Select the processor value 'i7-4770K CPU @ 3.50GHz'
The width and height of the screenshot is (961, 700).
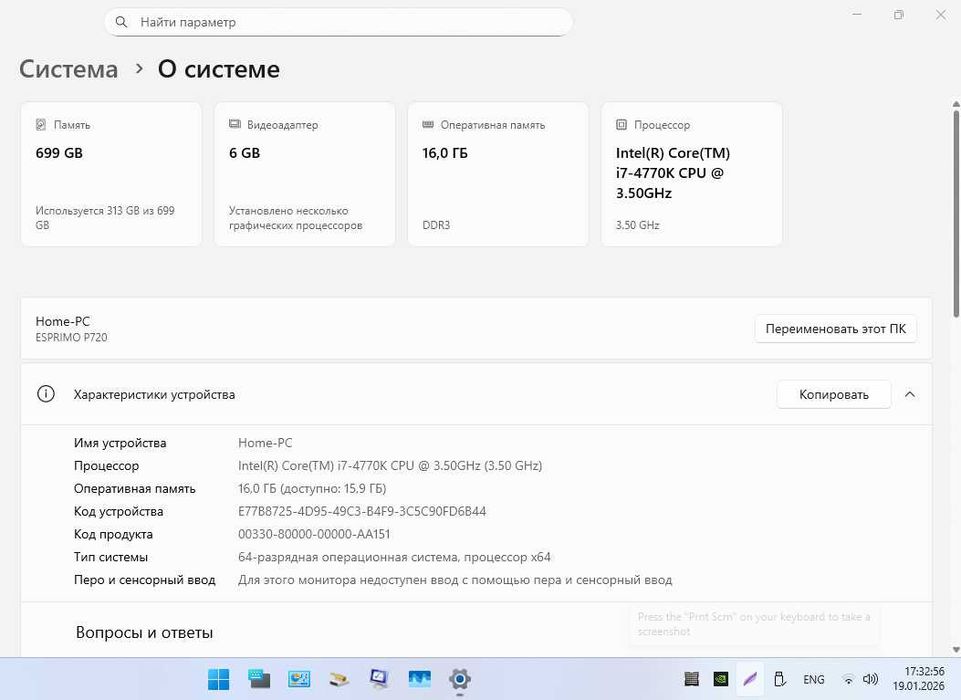tap(390, 466)
